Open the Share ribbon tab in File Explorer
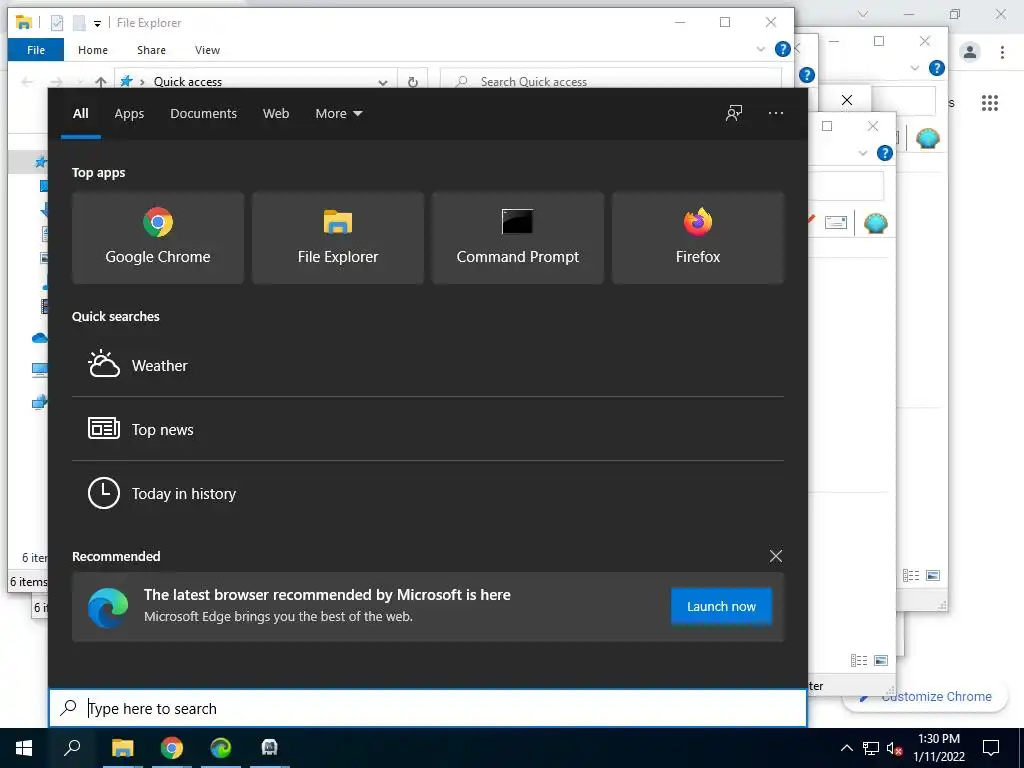This screenshot has width=1024, height=768. coord(151,50)
